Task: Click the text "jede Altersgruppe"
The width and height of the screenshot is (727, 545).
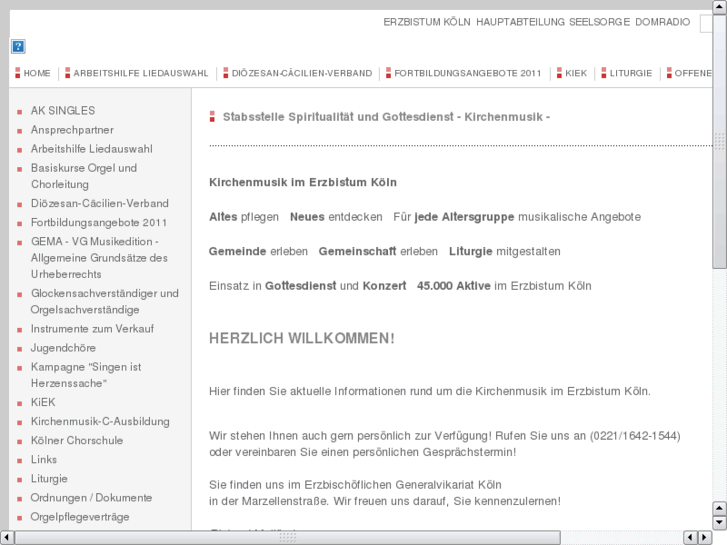Action: tap(464, 217)
